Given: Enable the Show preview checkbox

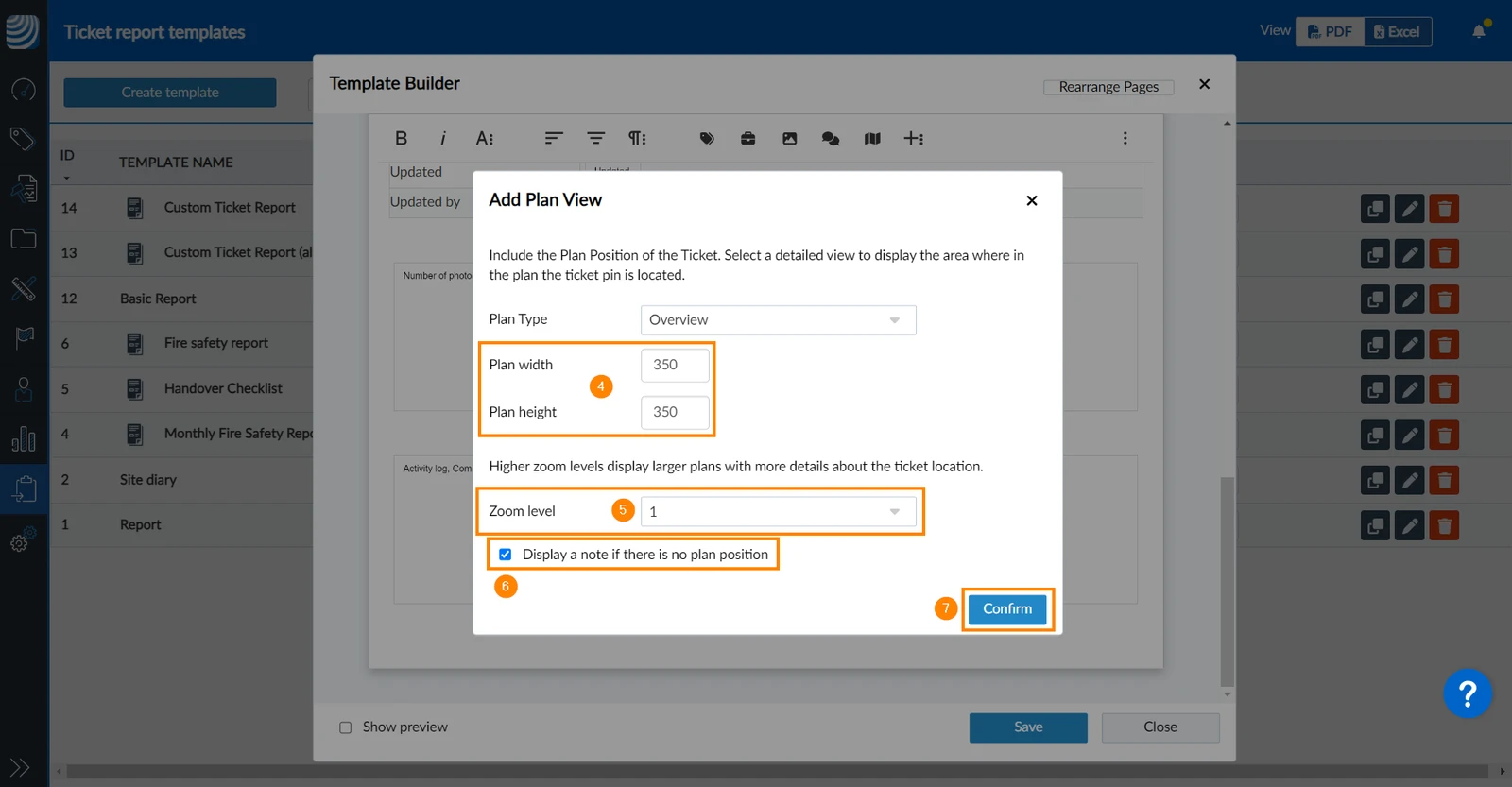Looking at the screenshot, I should (345, 727).
